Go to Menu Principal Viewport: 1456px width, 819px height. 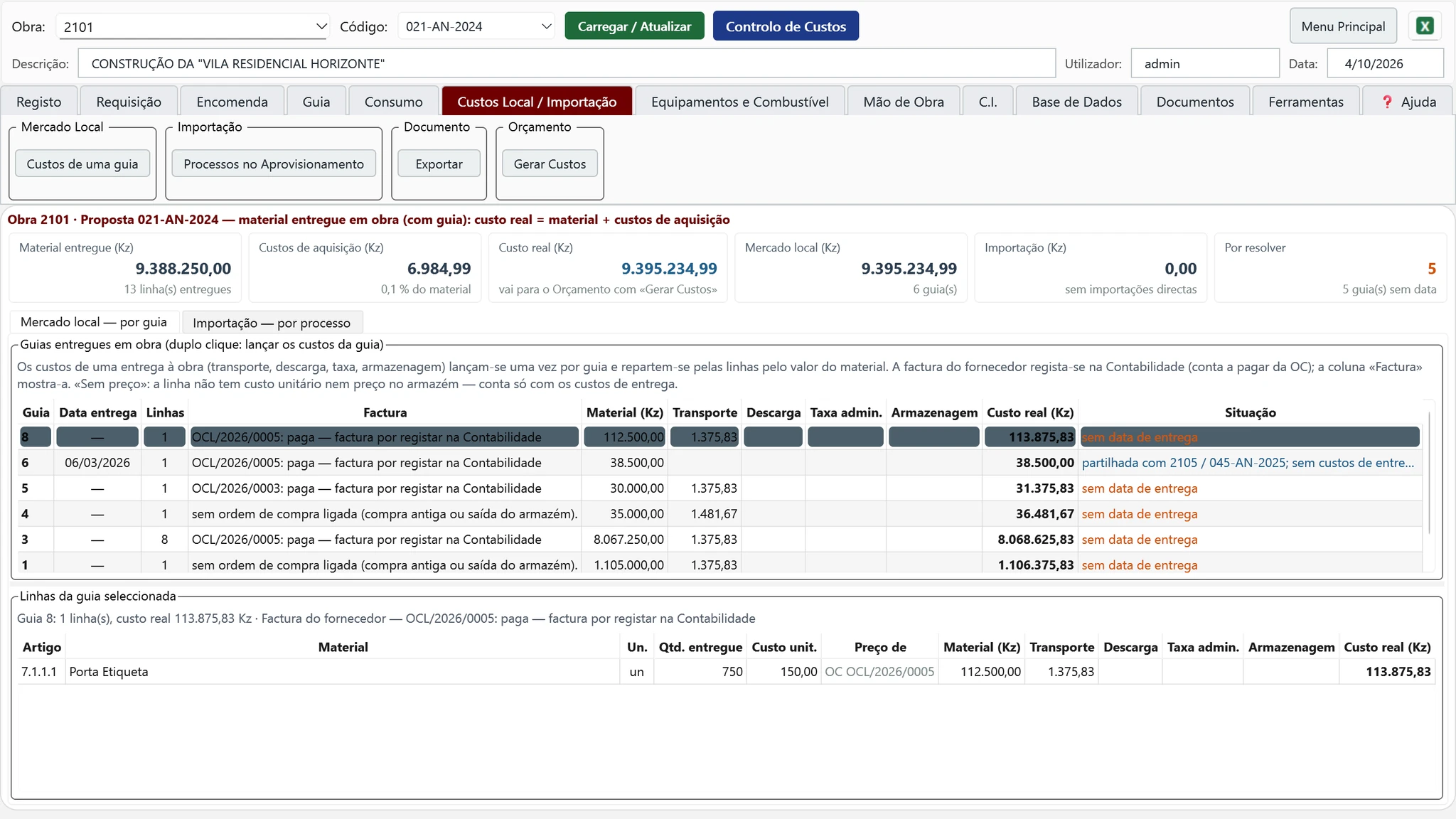point(1343,26)
